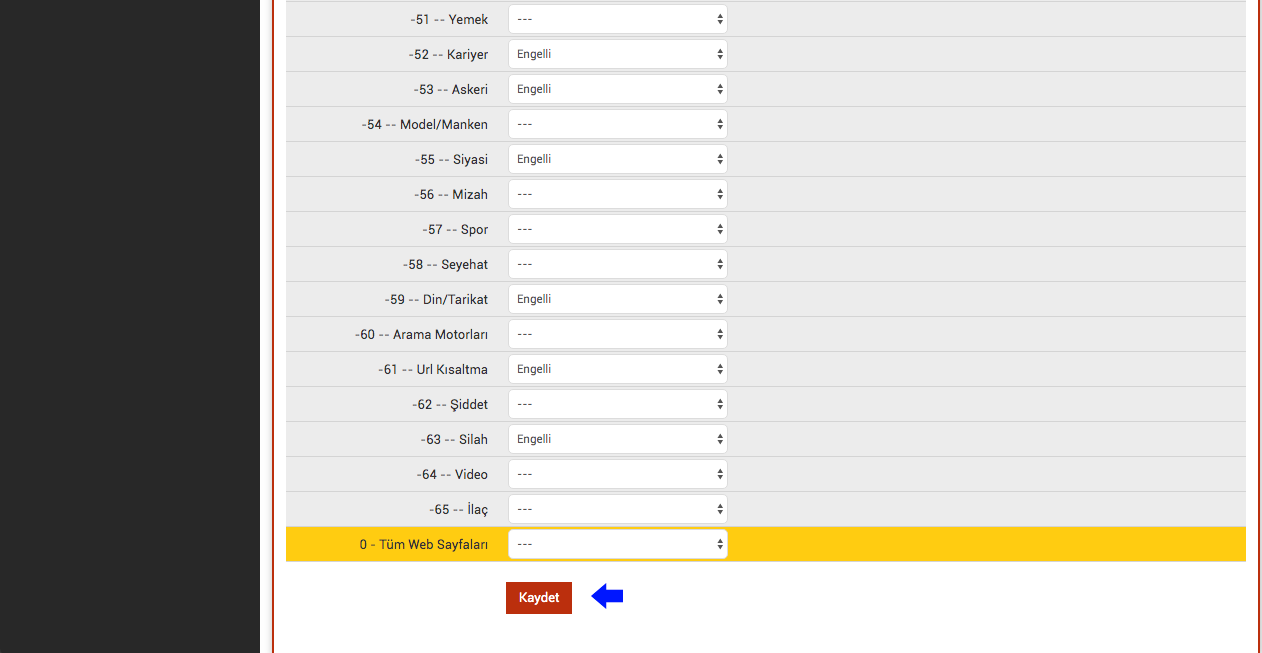Click the up-down arrows of Kariyer select
Image resolution: width=1262 pixels, height=653 pixels.
(720, 54)
